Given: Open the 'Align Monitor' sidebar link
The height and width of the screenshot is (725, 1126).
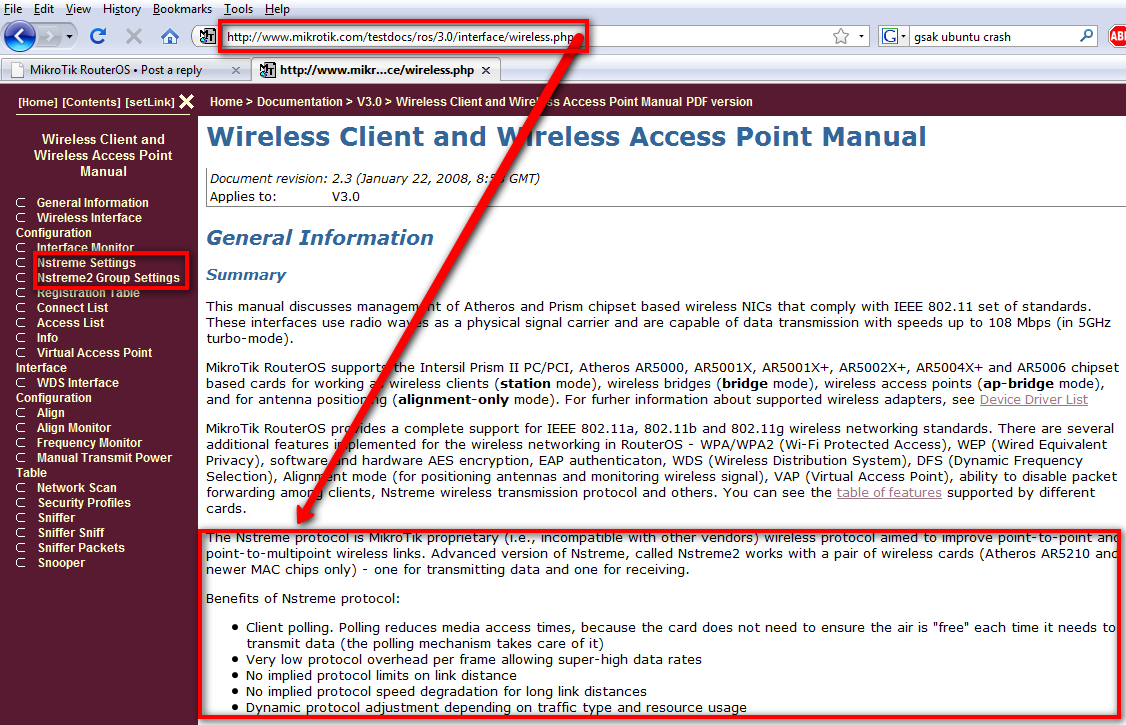Looking at the screenshot, I should click(74, 428).
